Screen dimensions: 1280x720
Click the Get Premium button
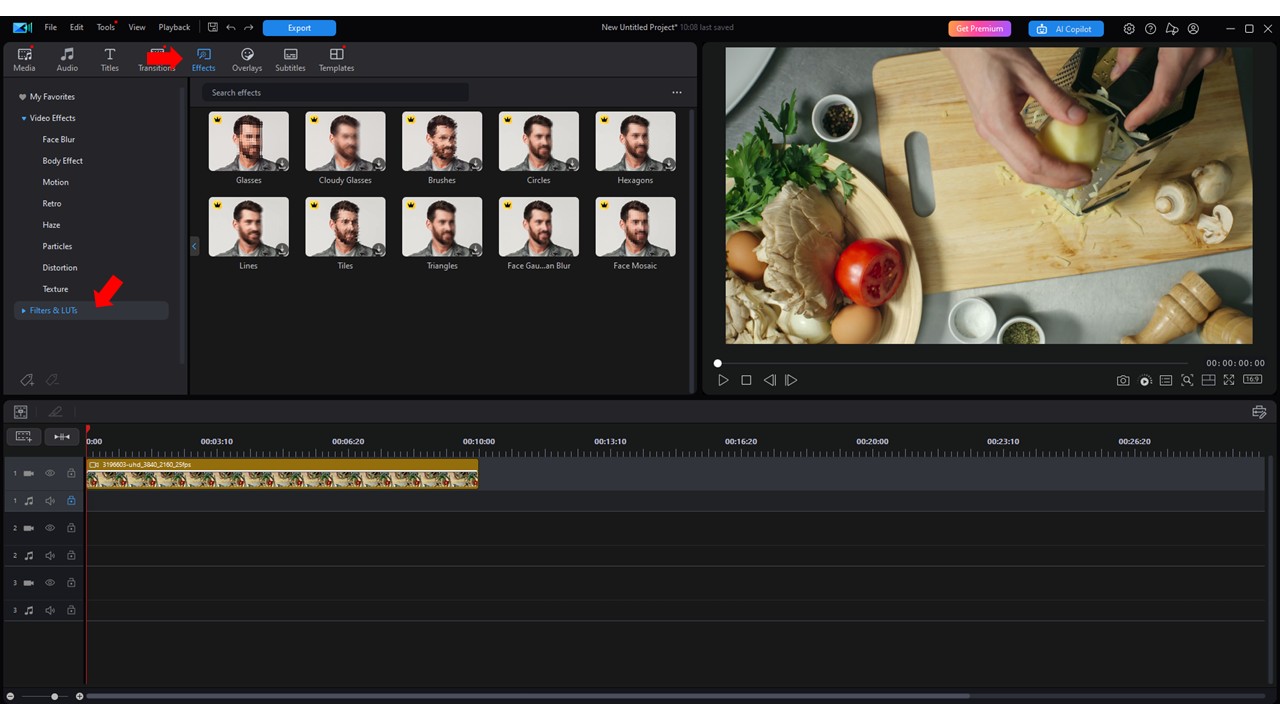[x=979, y=29]
